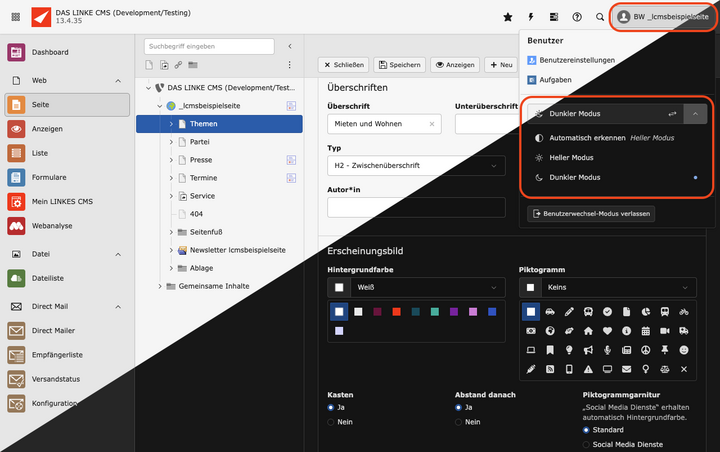The height and width of the screenshot is (452, 720).
Task: Open the system information list icon
Action: [554, 17]
